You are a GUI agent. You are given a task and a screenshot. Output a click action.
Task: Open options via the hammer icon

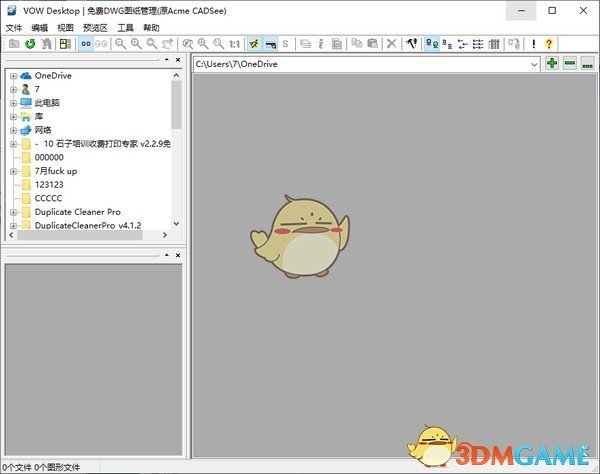[x=411, y=44]
